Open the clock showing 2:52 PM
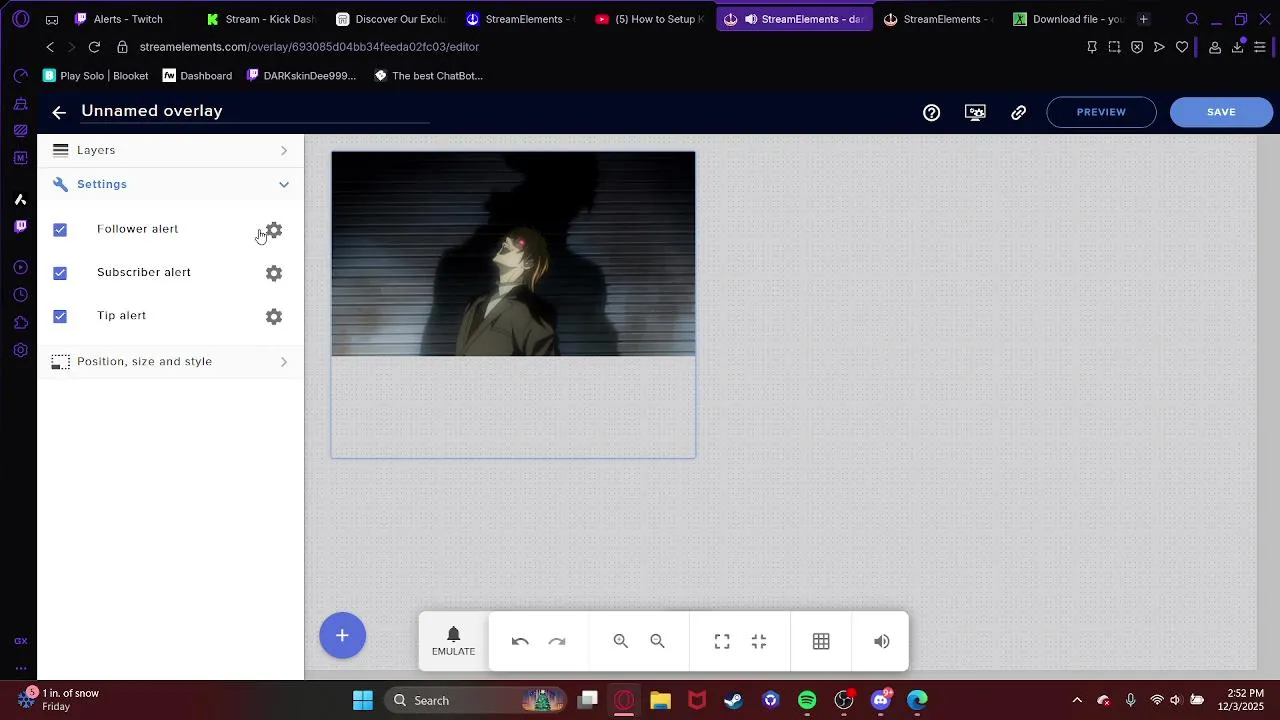The height and width of the screenshot is (720, 1280). [x=1243, y=700]
